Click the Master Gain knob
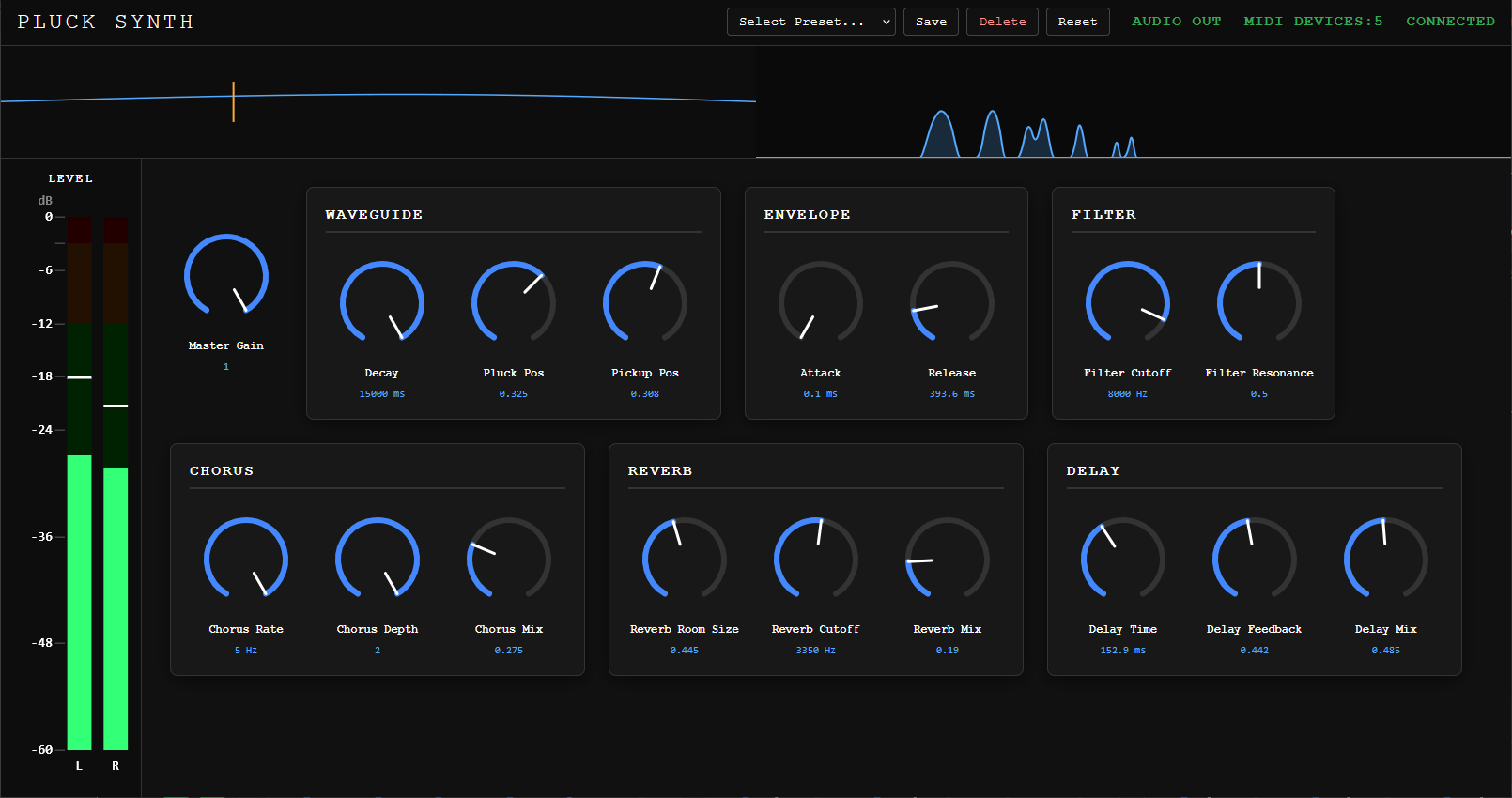The width and height of the screenshot is (1512, 798). click(x=226, y=276)
